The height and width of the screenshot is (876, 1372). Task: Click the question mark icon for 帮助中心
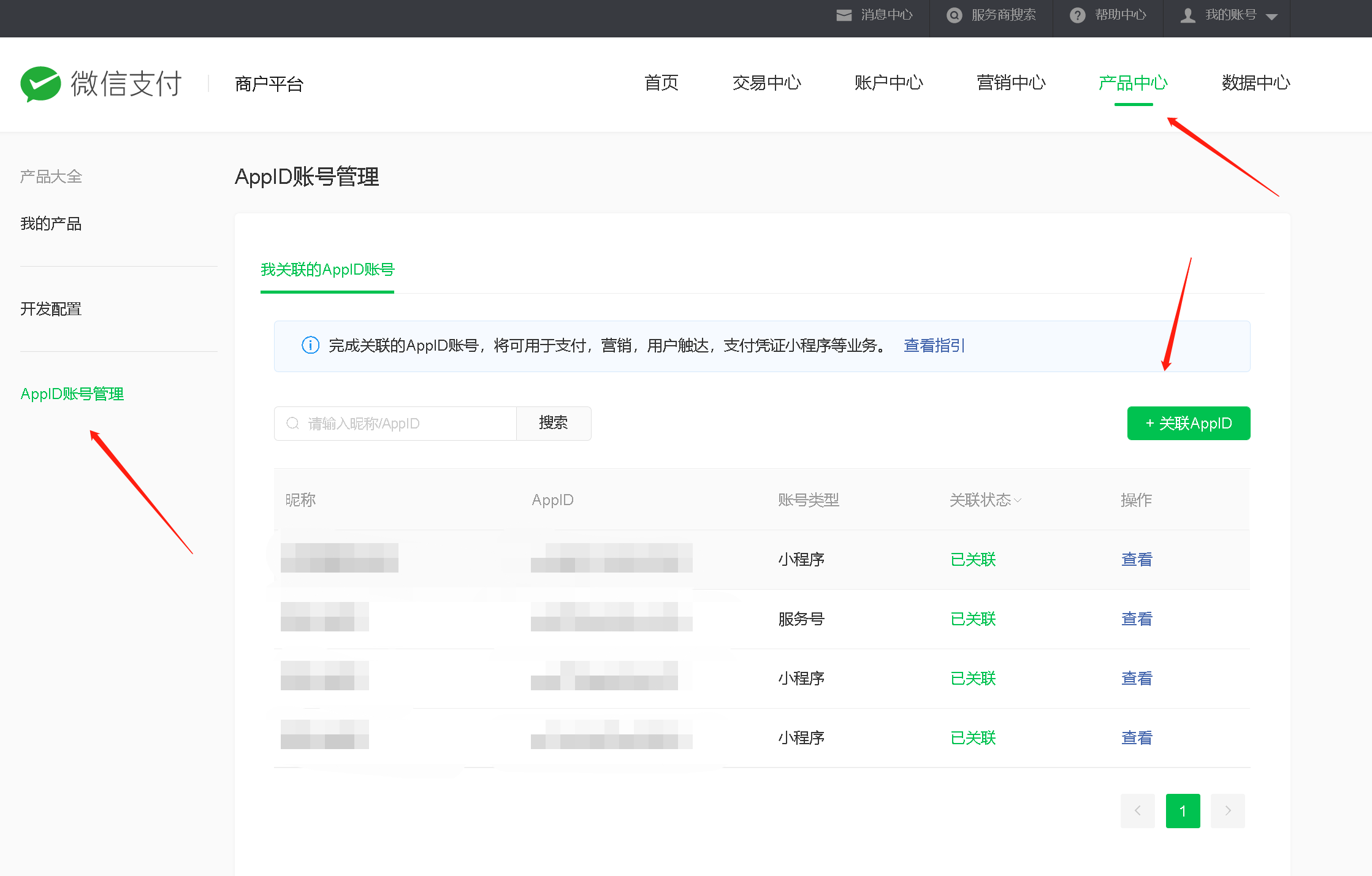(x=1077, y=15)
